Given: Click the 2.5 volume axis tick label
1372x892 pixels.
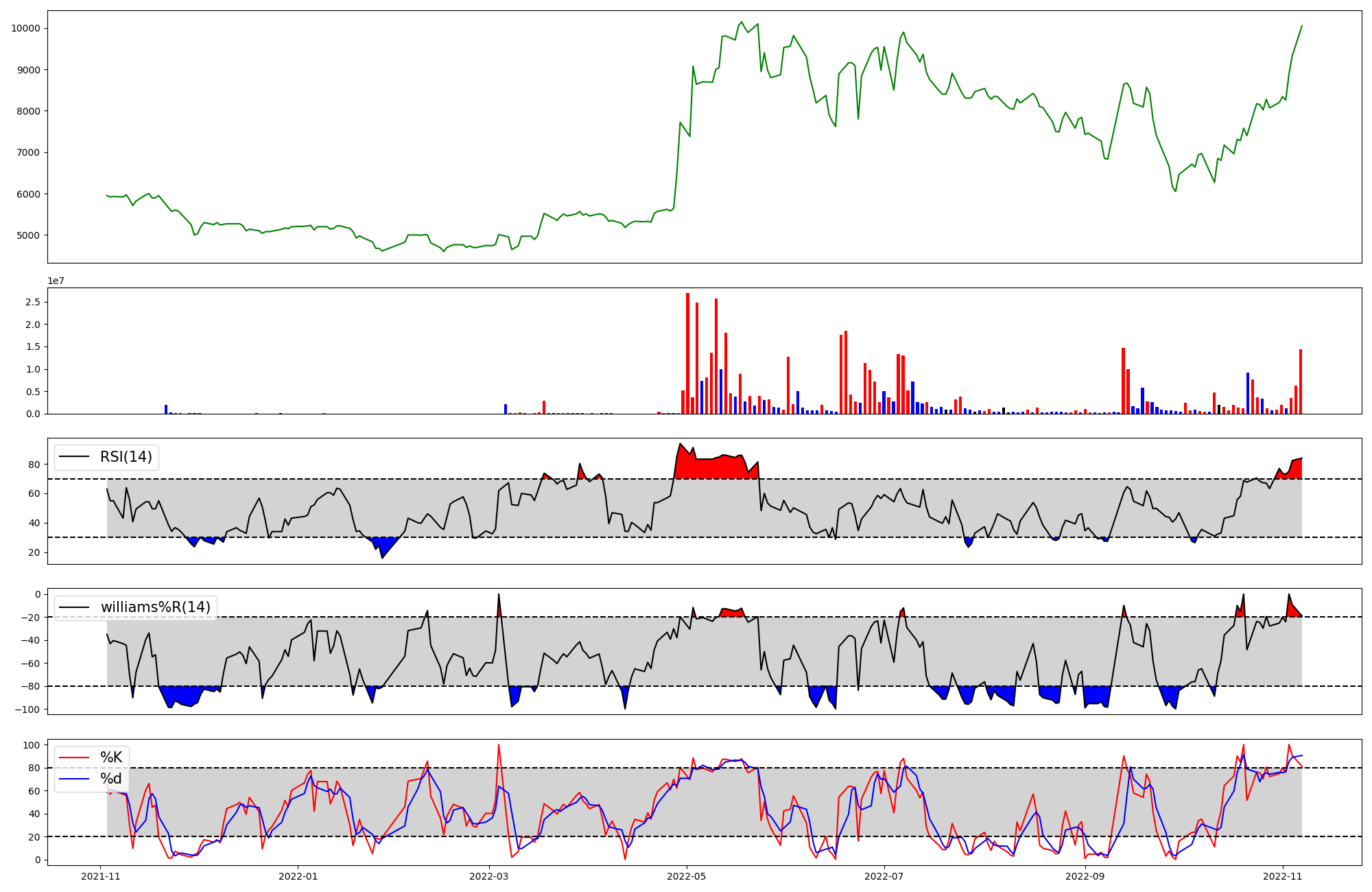Looking at the screenshot, I should 32,302.
